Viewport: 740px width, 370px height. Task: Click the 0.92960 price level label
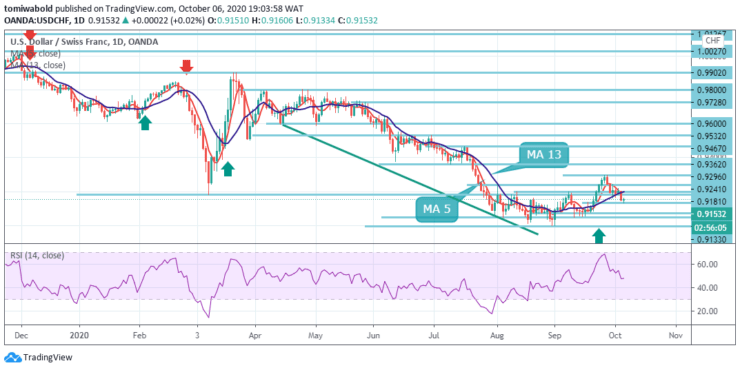[711, 177]
